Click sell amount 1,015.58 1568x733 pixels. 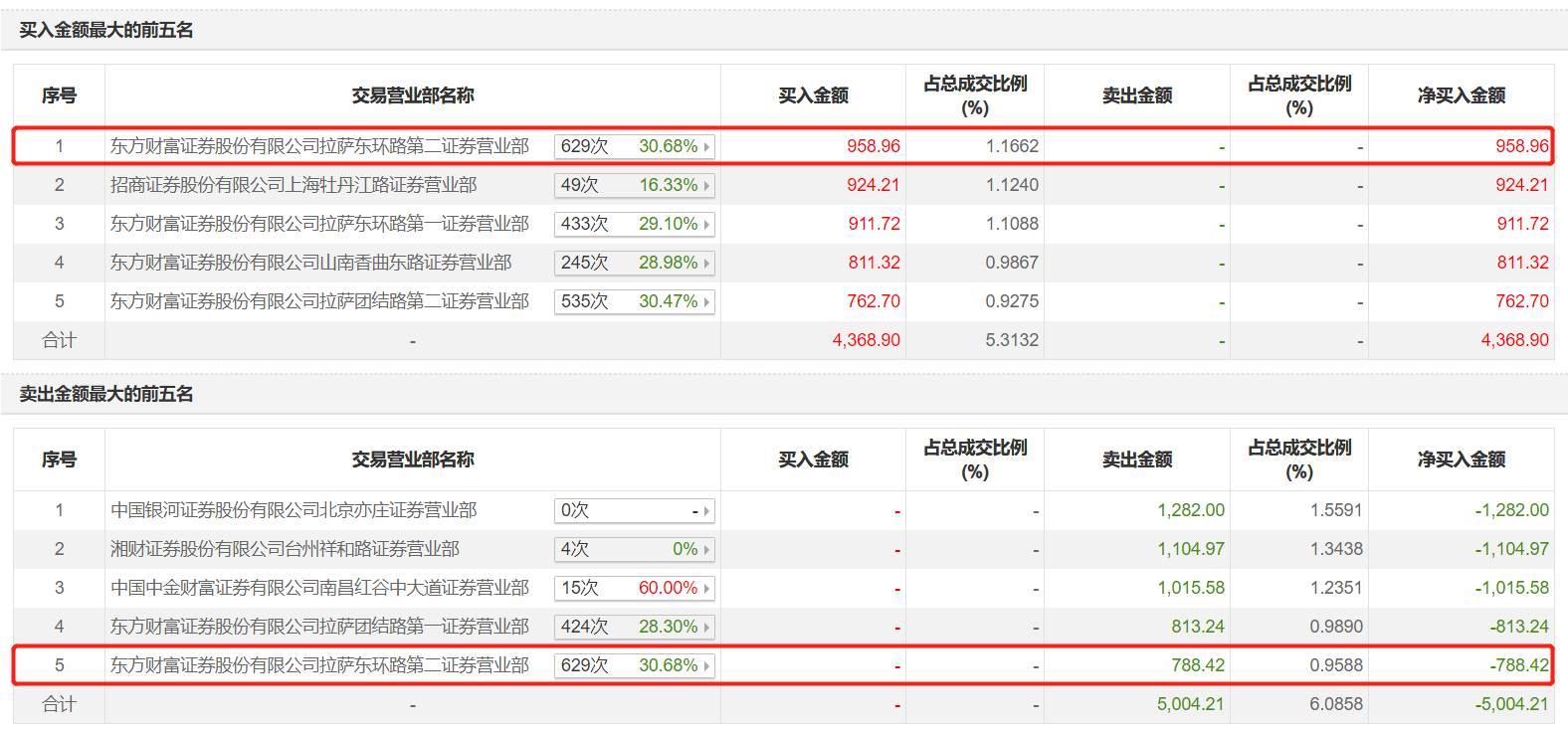(1191, 588)
